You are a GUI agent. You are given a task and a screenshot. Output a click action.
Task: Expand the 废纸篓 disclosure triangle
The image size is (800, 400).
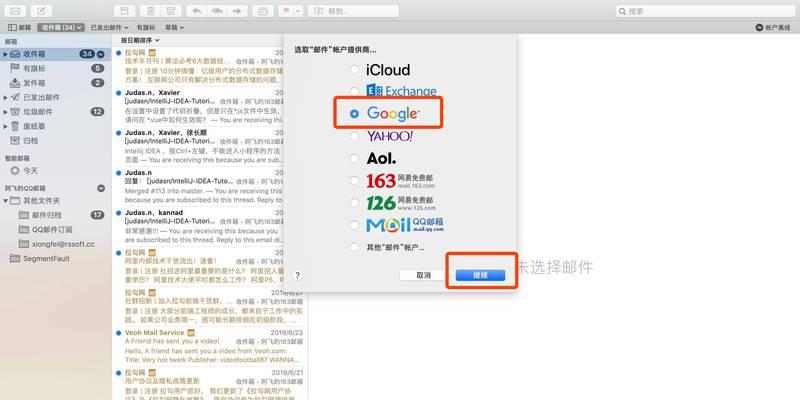[5, 126]
